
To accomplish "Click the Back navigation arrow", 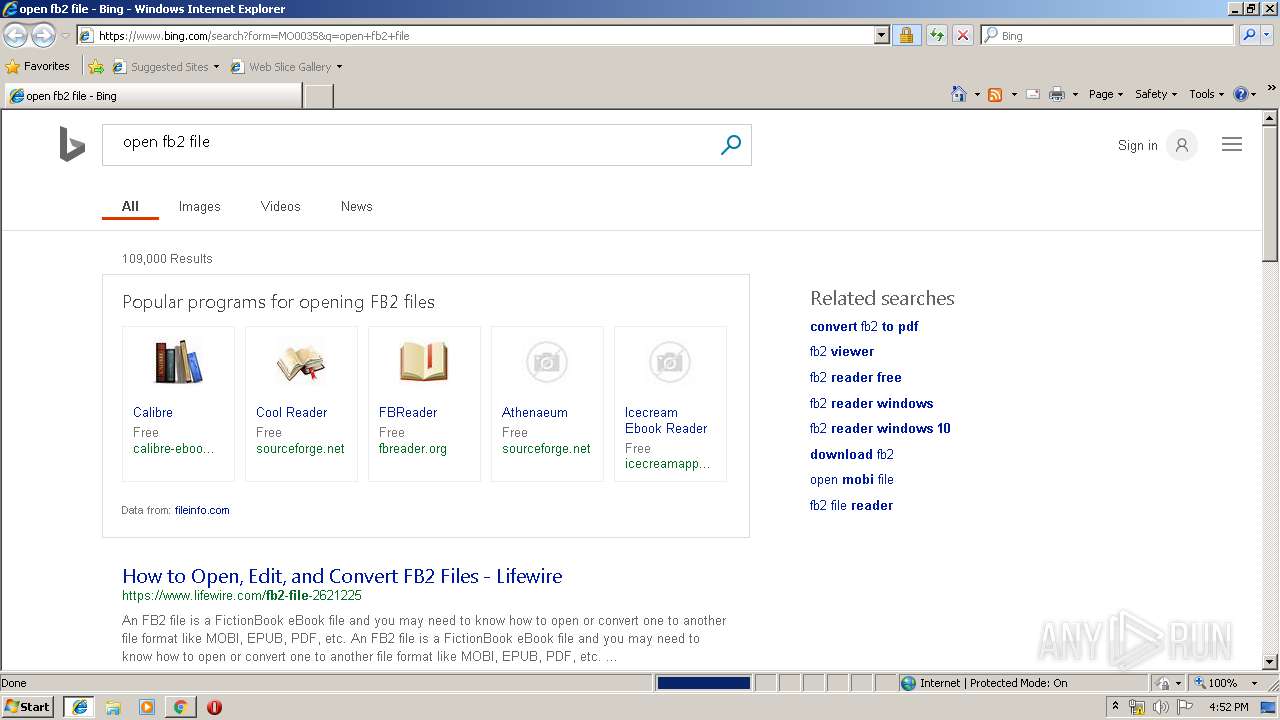I will click(16, 35).
